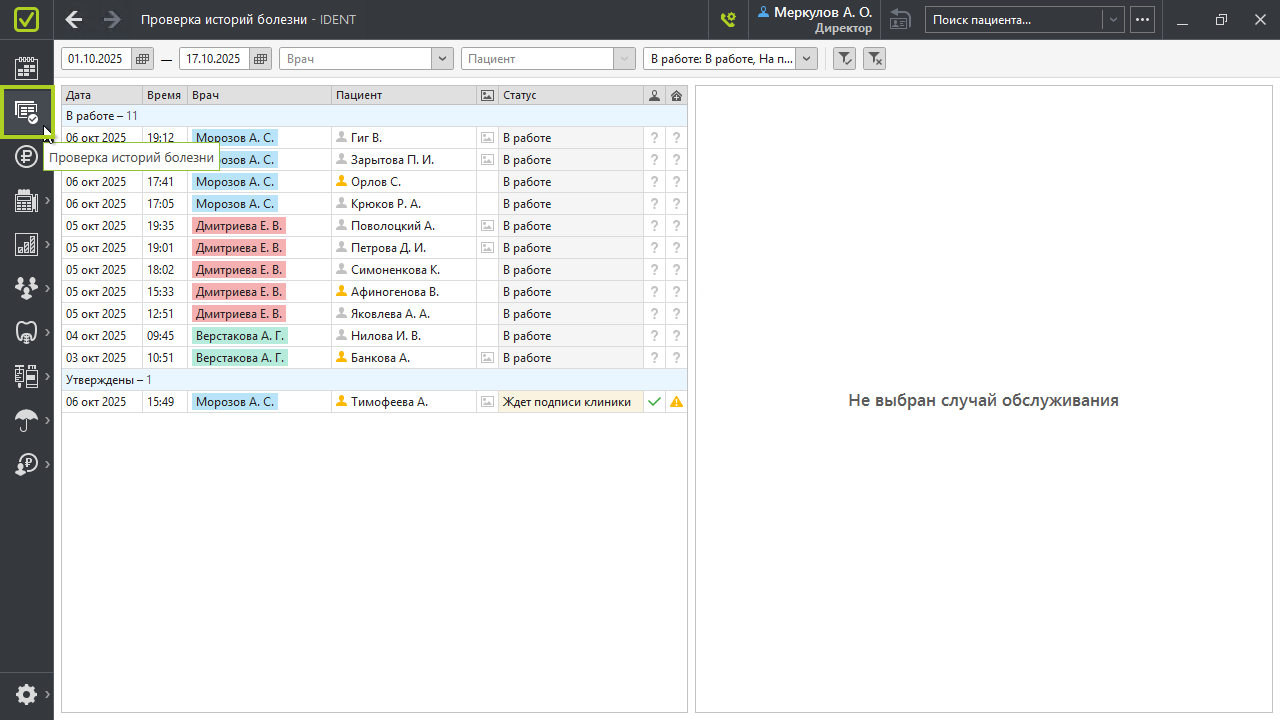
Task: Expand the status filter dropdown
Action: [x=806, y=59]
